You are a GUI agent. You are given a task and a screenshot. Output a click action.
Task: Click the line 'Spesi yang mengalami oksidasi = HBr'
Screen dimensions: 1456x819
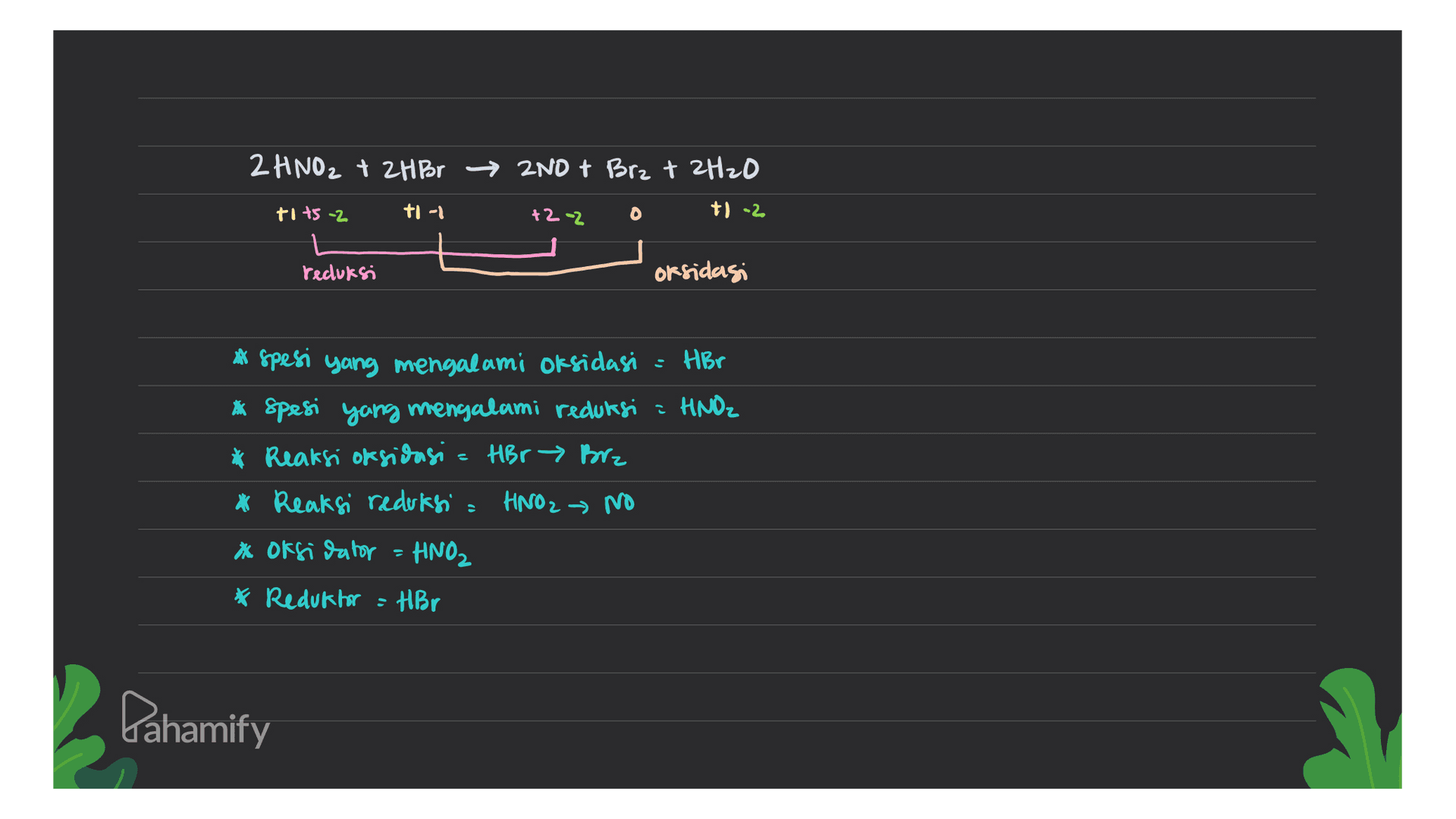point(479,361)
